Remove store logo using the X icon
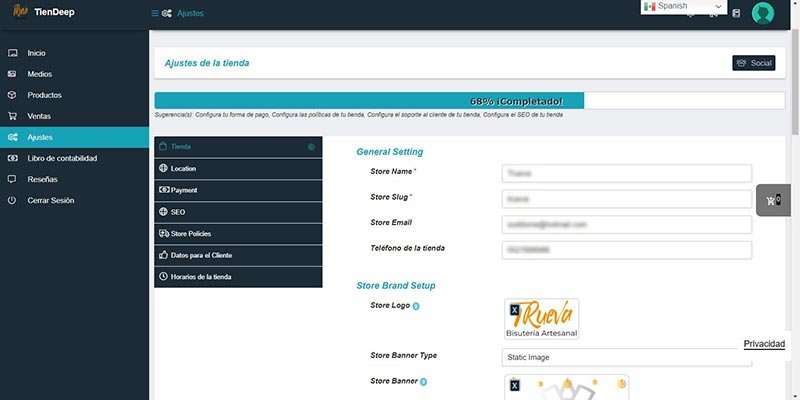800x400 pixels. [514, 310]
